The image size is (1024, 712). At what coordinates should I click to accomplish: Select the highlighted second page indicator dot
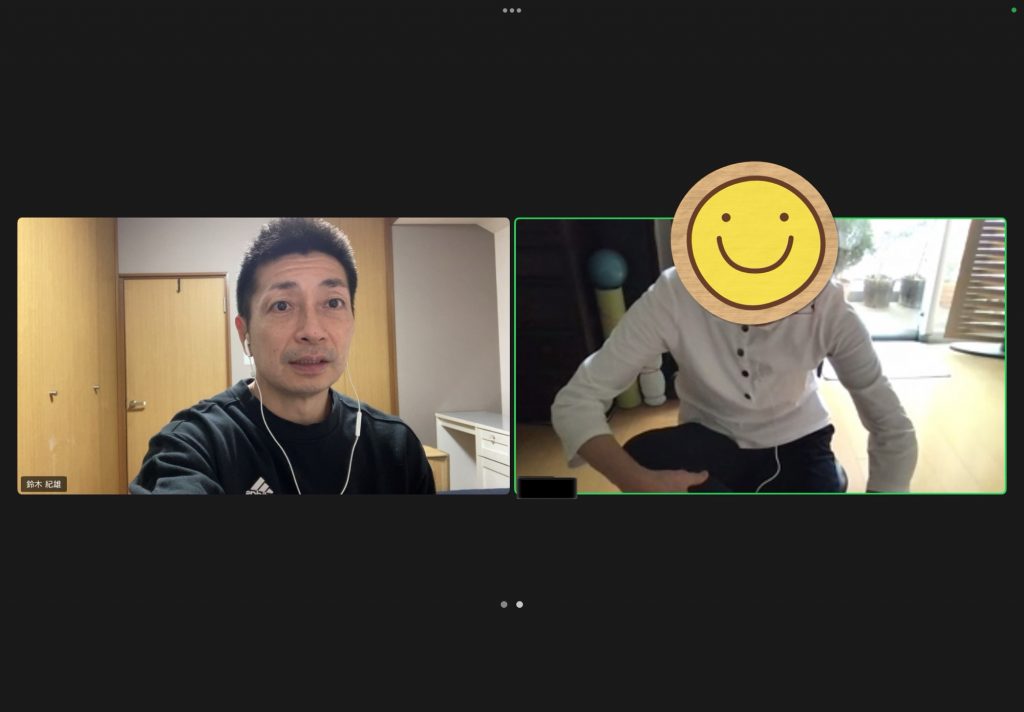tap(519, 604)
